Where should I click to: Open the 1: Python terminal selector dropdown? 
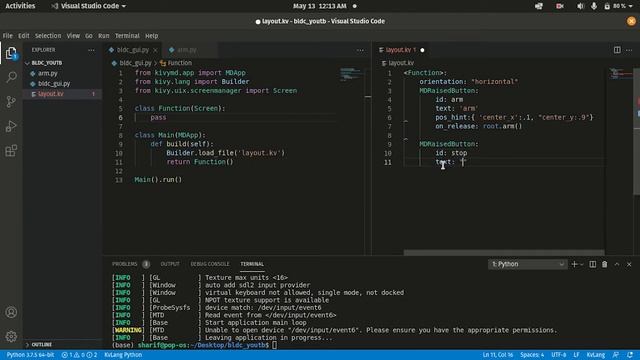[527, 264]
